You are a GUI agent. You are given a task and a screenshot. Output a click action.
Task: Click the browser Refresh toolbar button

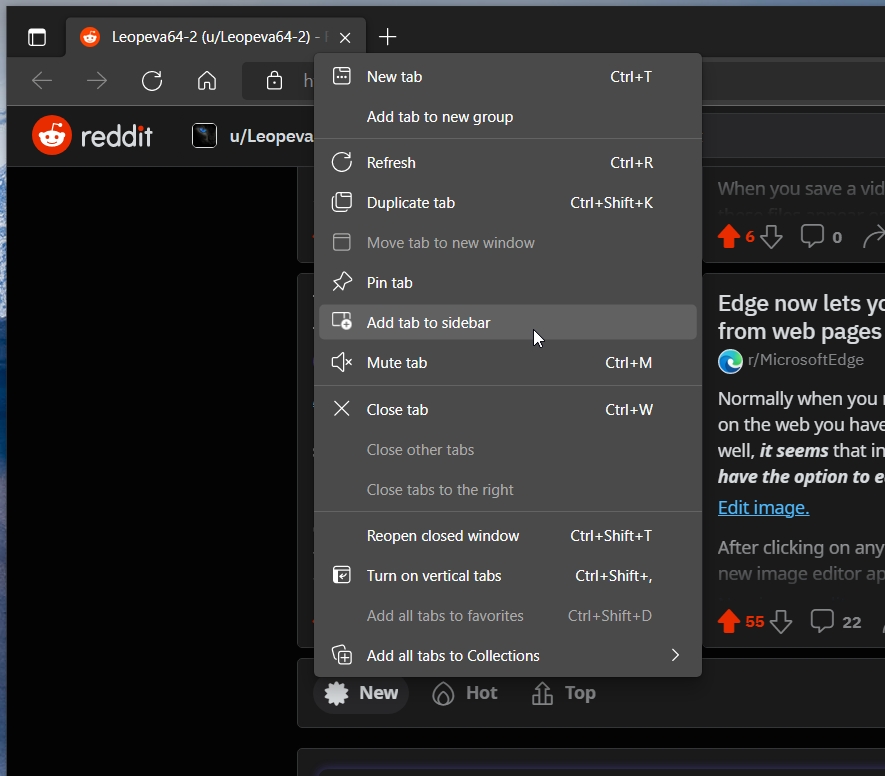pos(152,81)
